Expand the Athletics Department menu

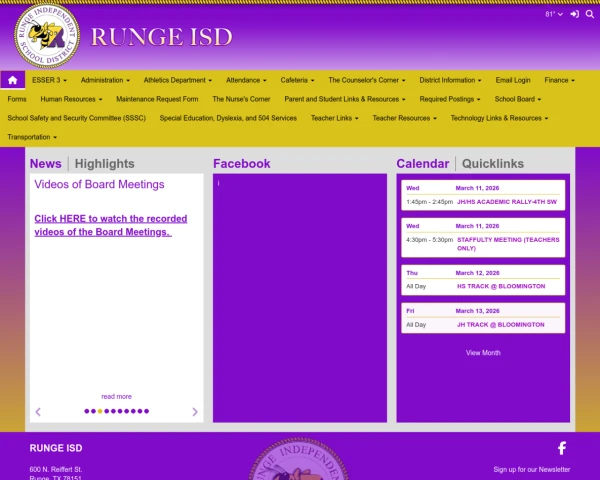coord(177,80)
